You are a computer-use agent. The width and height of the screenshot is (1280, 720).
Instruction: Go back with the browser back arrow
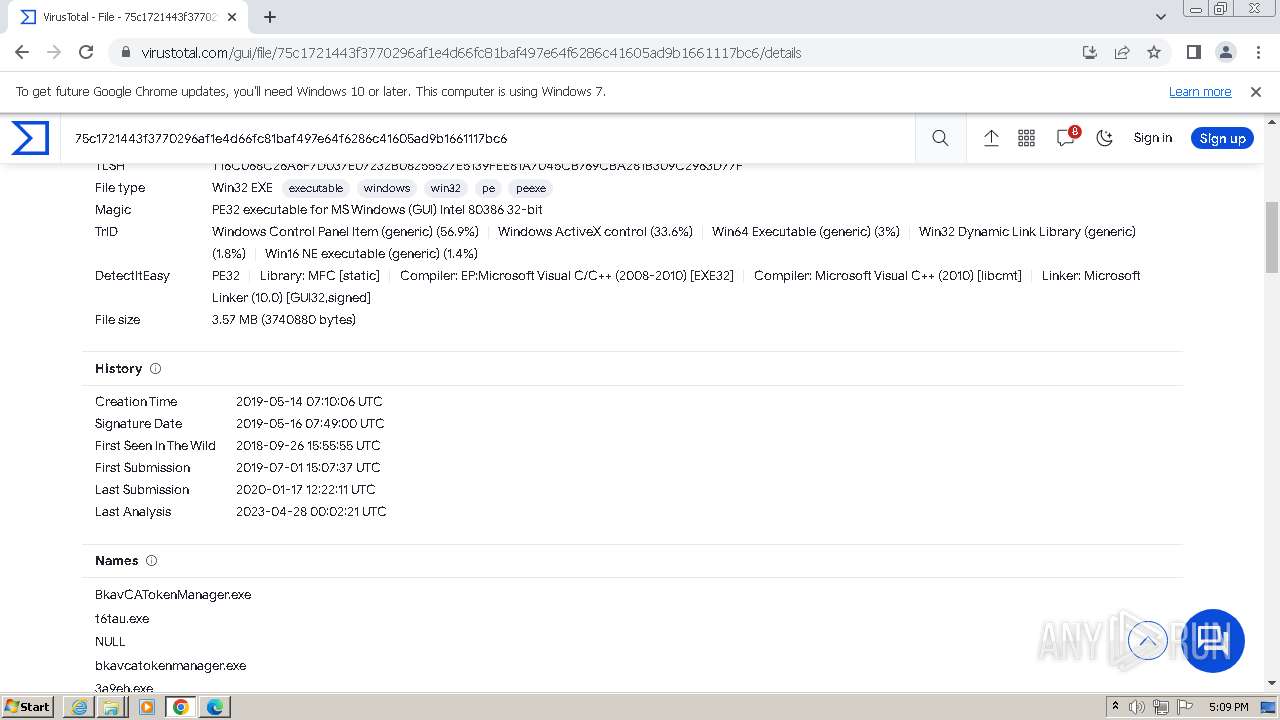click(22, 52)
